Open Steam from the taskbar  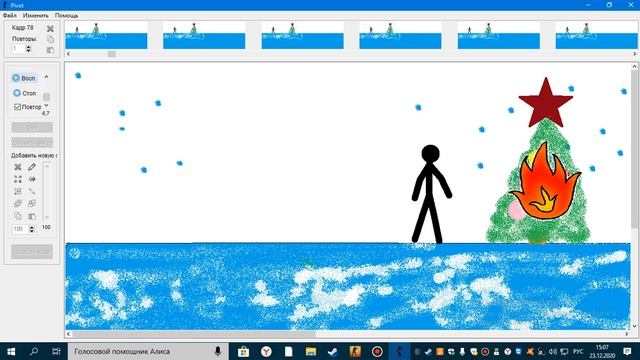pyautogui.click(x=333, y=351)
